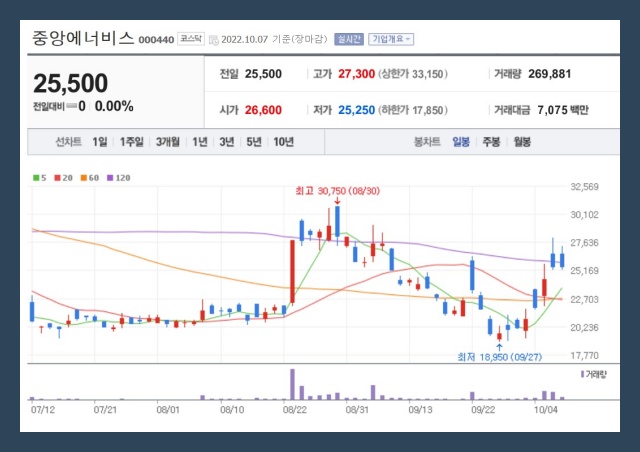Switch to 주봉 weekly candle chart
The height and width of the screenshot is (452, 640).
pyautogui.click(x=491, y=142)
